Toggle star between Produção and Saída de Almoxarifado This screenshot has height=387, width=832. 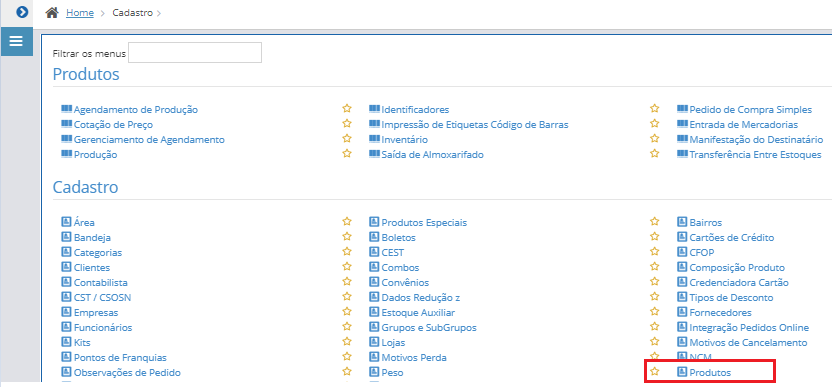coord(347,153)
